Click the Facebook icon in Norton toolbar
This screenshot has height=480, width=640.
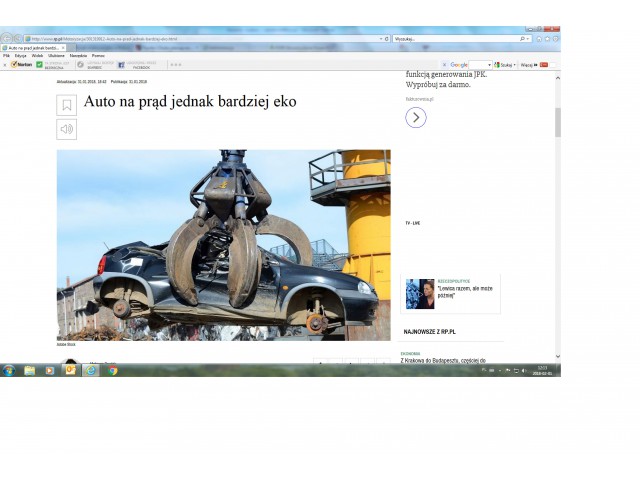pos(121,64)
